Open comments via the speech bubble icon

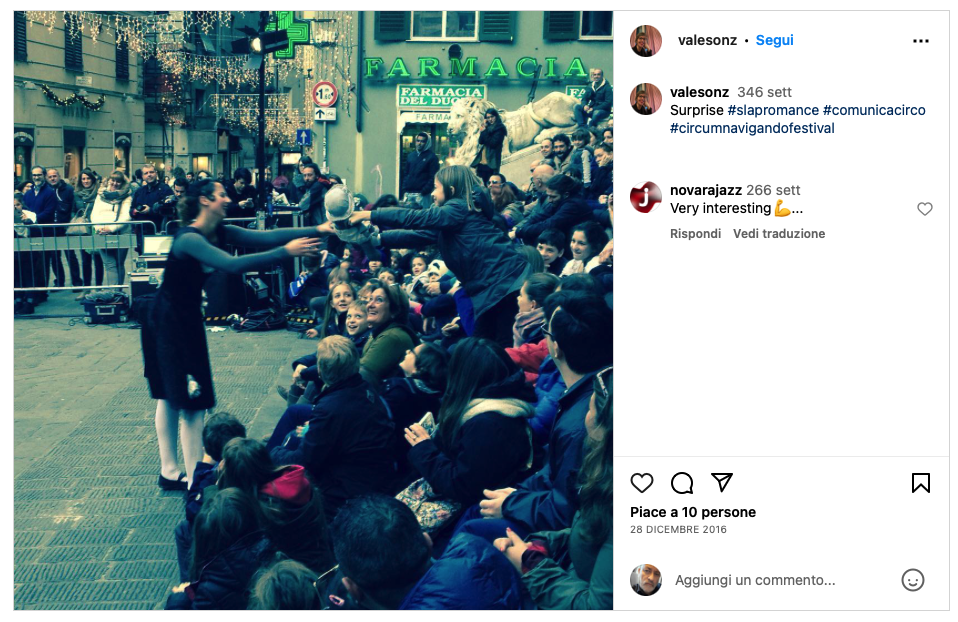pos(682,483)
